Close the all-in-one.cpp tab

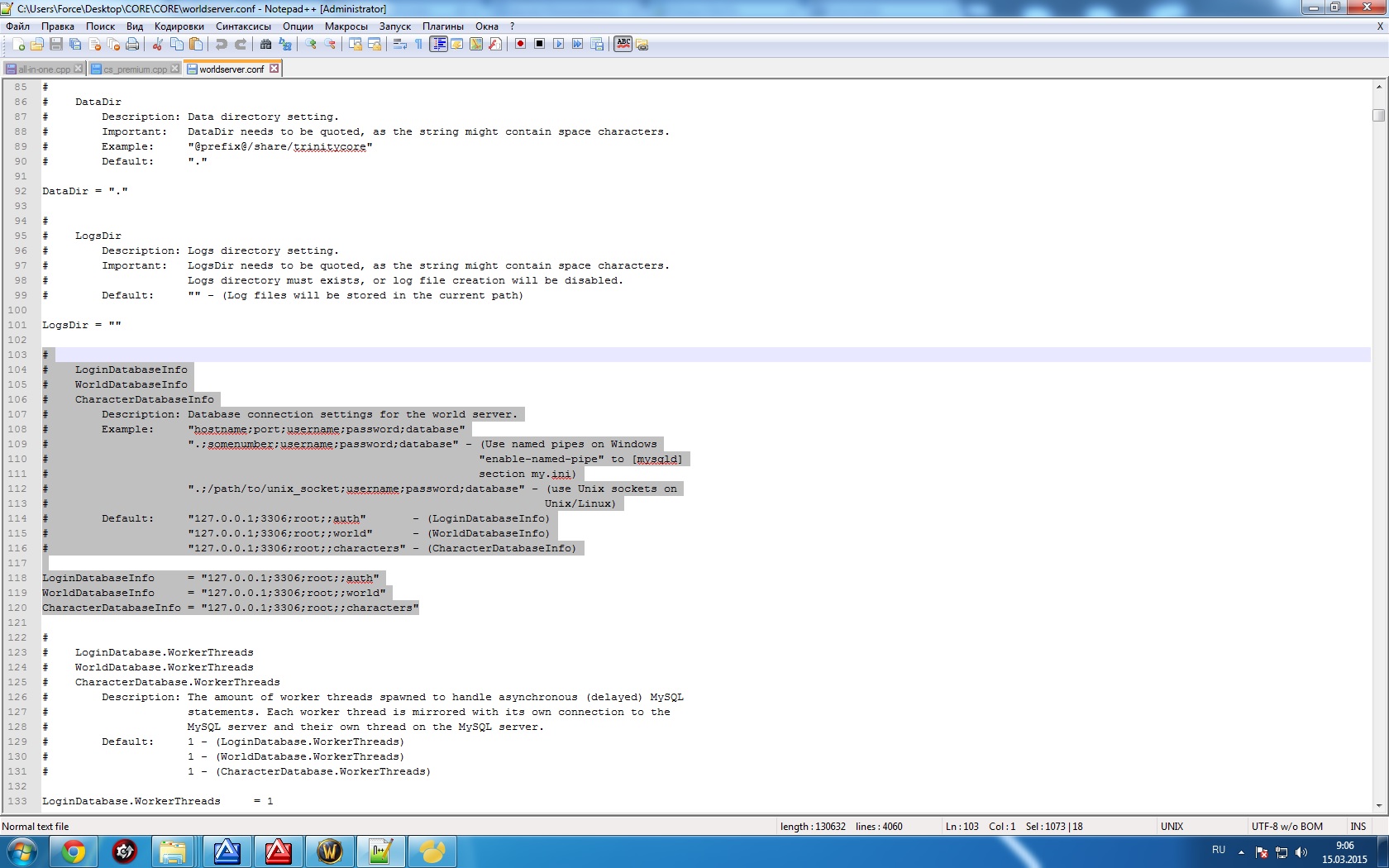(x=78, y=69)
